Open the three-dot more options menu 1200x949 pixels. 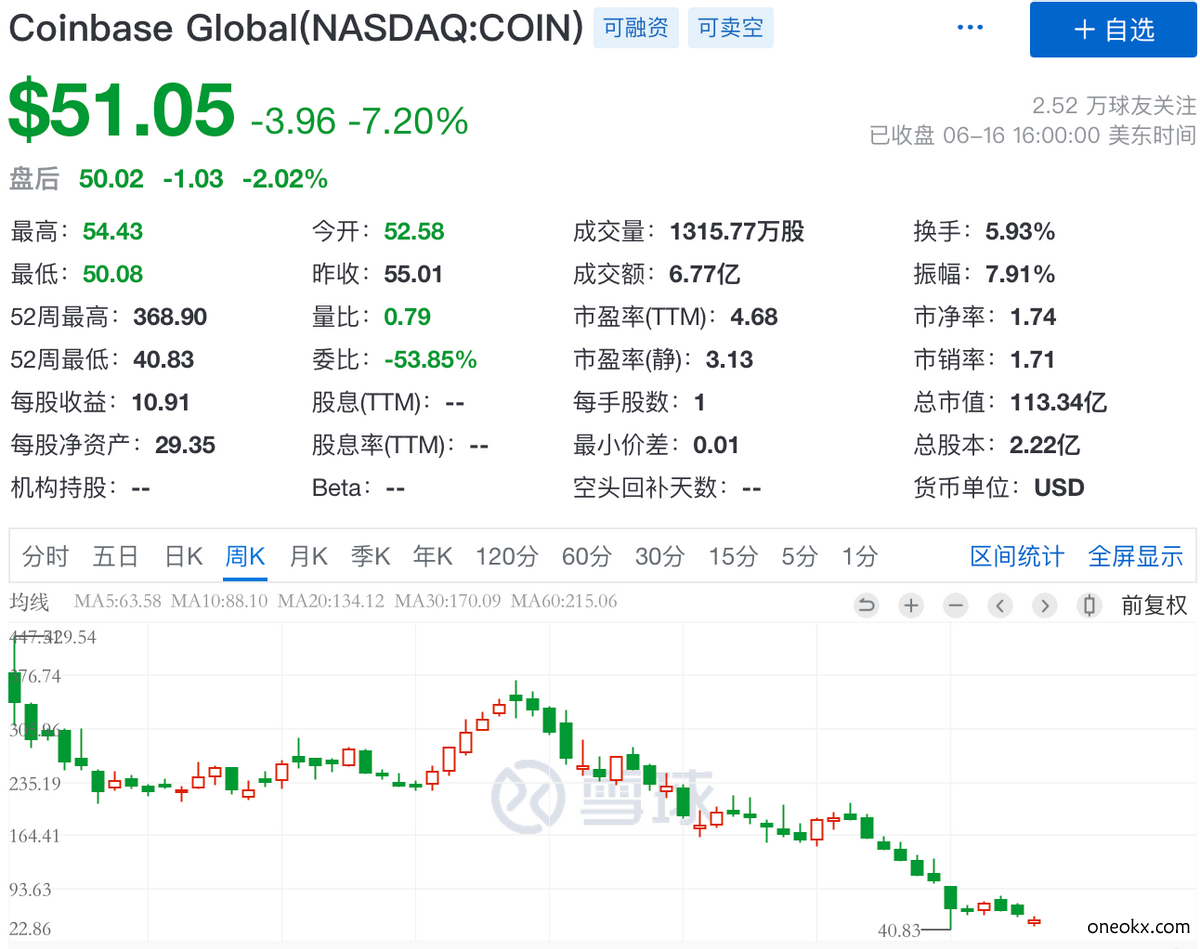(x=970, y=28)
